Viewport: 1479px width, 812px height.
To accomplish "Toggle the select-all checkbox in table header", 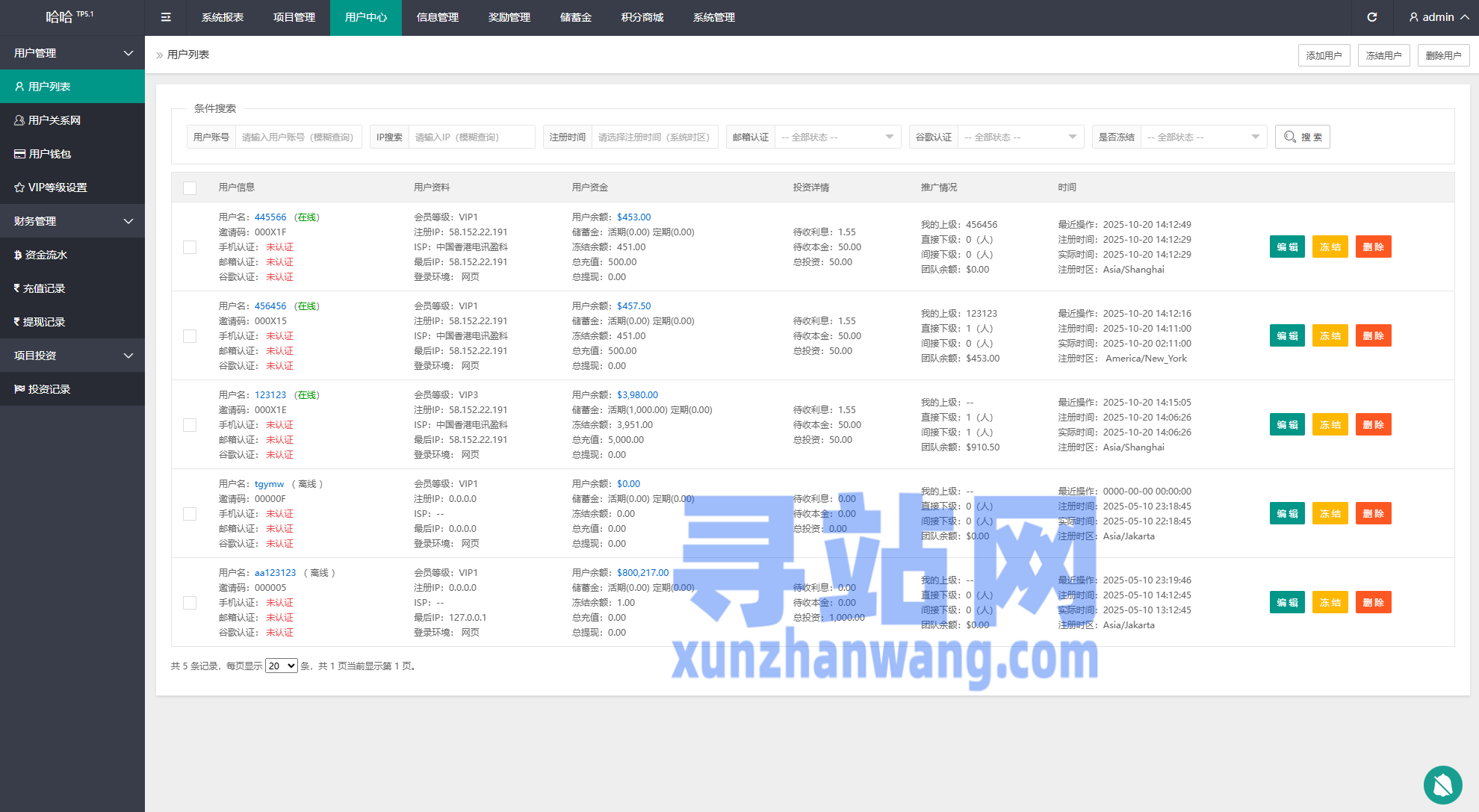I will tap(190, 187).
